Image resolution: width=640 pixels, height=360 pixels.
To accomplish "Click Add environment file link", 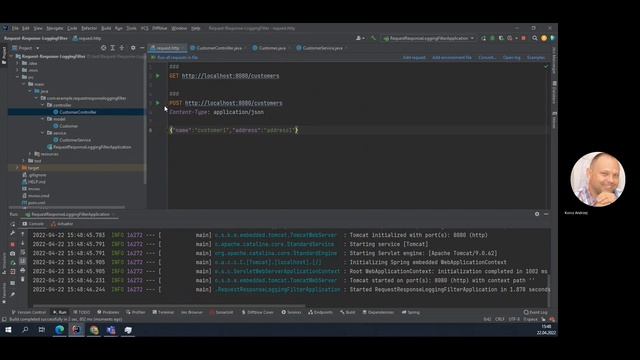I will click(x=451, y=58).
